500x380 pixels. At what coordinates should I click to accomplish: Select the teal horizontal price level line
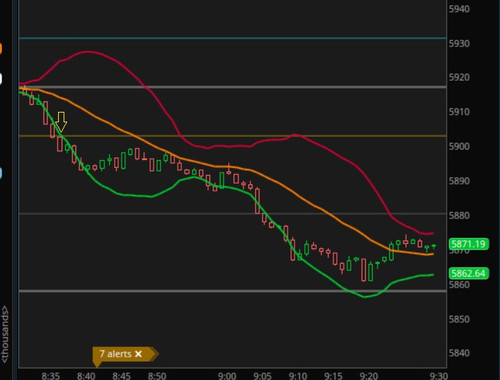pos(232,38)
